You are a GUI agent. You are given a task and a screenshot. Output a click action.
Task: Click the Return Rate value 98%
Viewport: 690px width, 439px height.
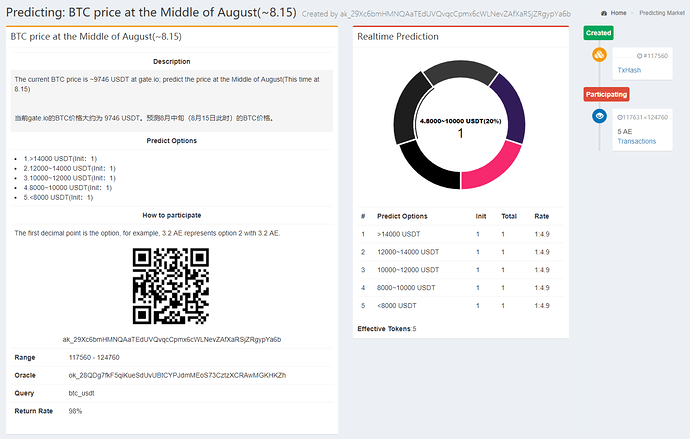75,411
